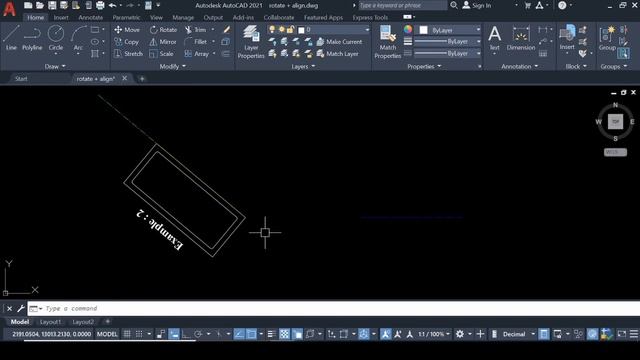Switch to the Annotate ribbon tab
The width and height of the screenshot is (640, 360).
(x=91, y=18)
